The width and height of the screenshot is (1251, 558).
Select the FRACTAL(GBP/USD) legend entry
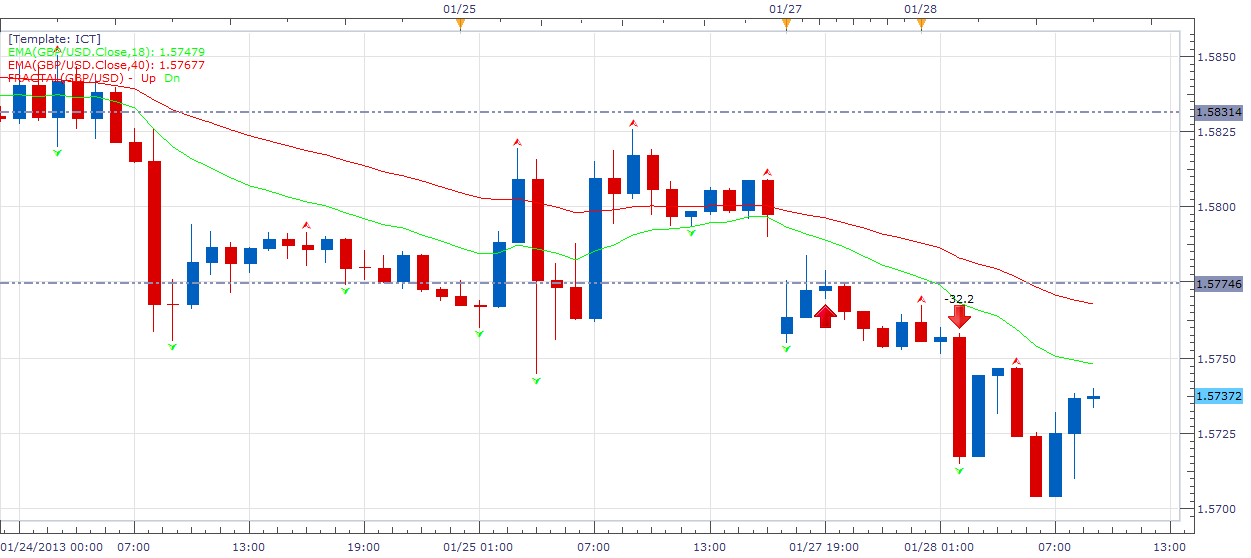[94, 77]
